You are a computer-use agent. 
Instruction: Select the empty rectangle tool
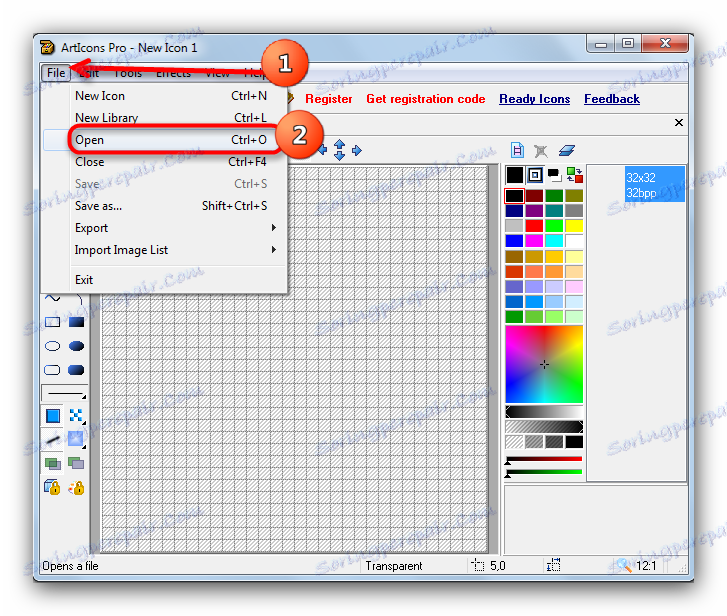click(52, 322)
